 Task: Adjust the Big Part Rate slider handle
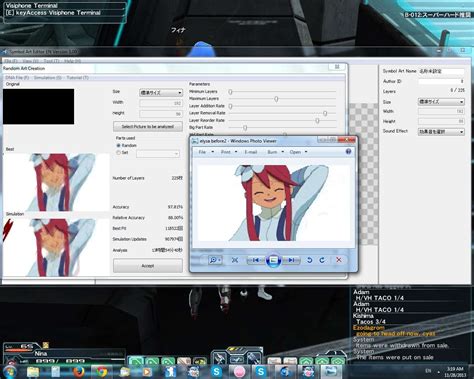click(x=245, y=128)
